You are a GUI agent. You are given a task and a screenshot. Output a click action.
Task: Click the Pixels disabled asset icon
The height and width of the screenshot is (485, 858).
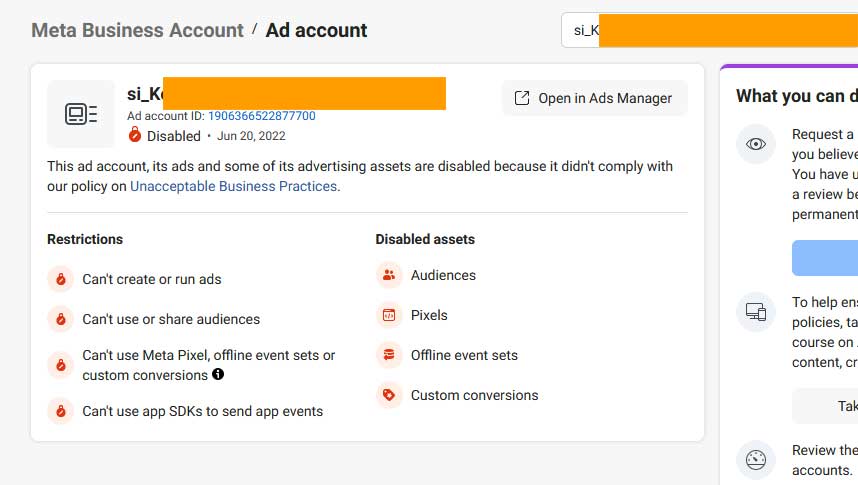[389, 315]
